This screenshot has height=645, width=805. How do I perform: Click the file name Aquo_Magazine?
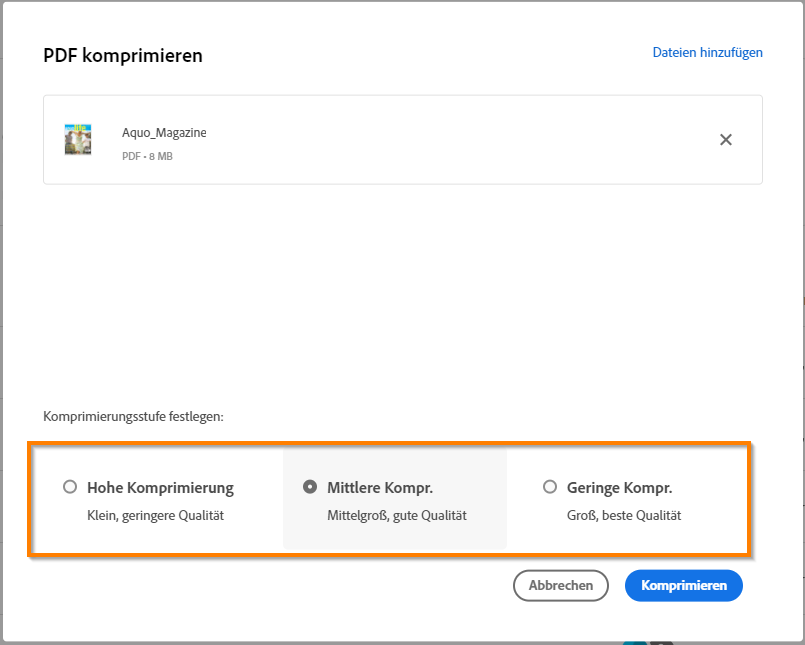[162, 131]
